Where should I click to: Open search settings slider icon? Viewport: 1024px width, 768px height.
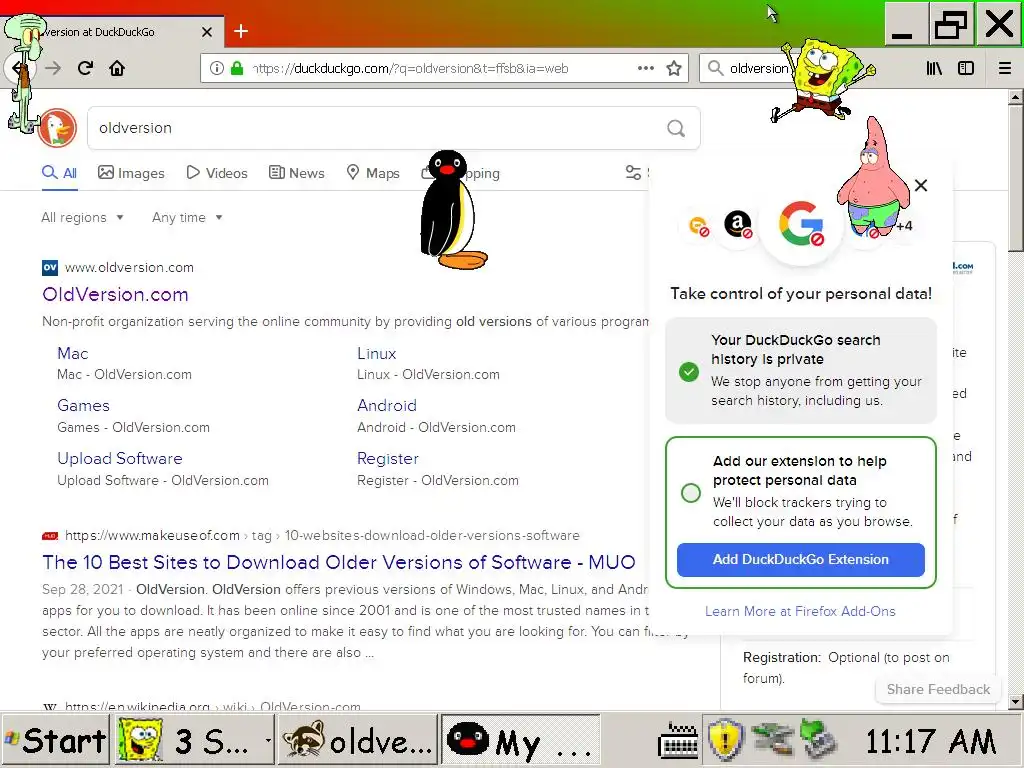633,172
